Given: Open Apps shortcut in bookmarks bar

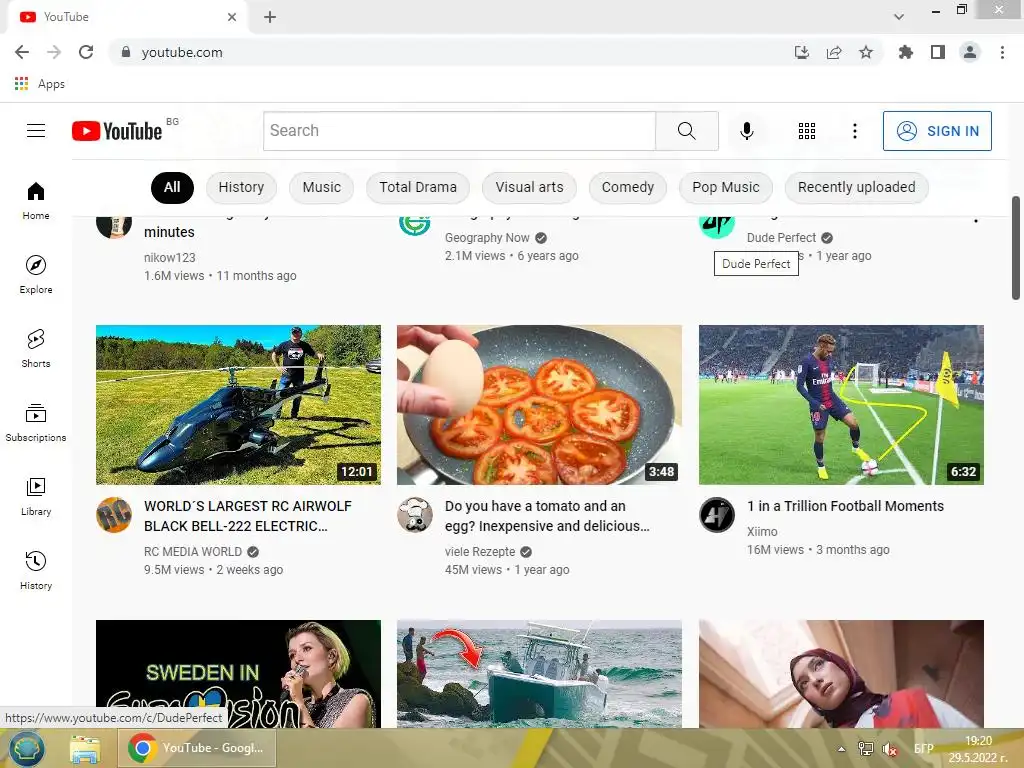Looking at the screenshot, I should pyautogui.click(x=39, y=84).
